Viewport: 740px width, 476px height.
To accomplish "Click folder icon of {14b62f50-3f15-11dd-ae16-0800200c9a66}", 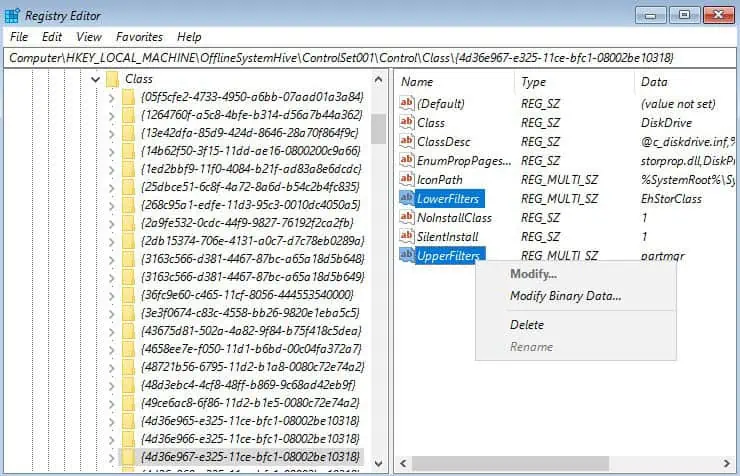I will coord(128,151).
